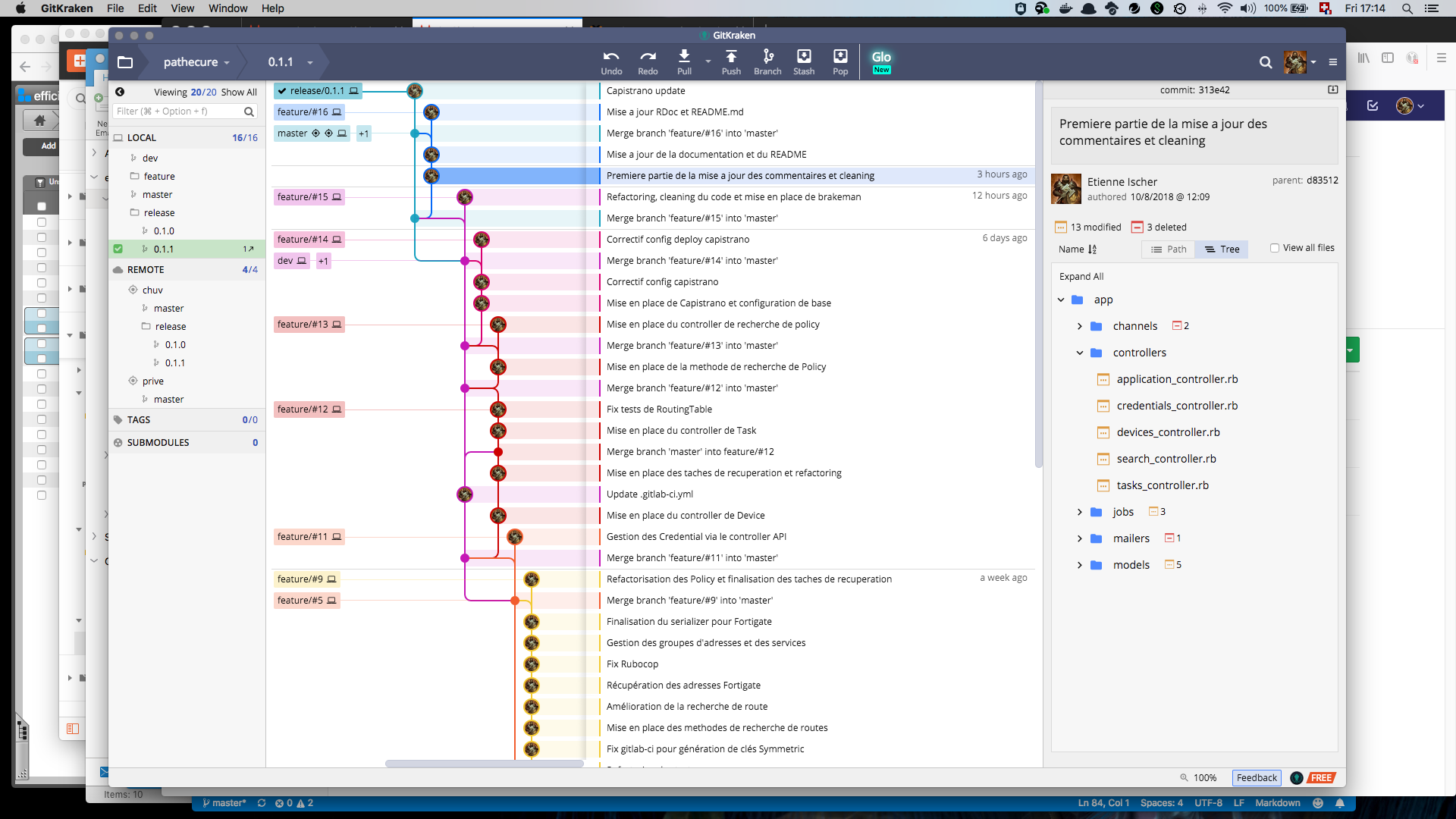Click the Pop stash icon

coord(840,61)
